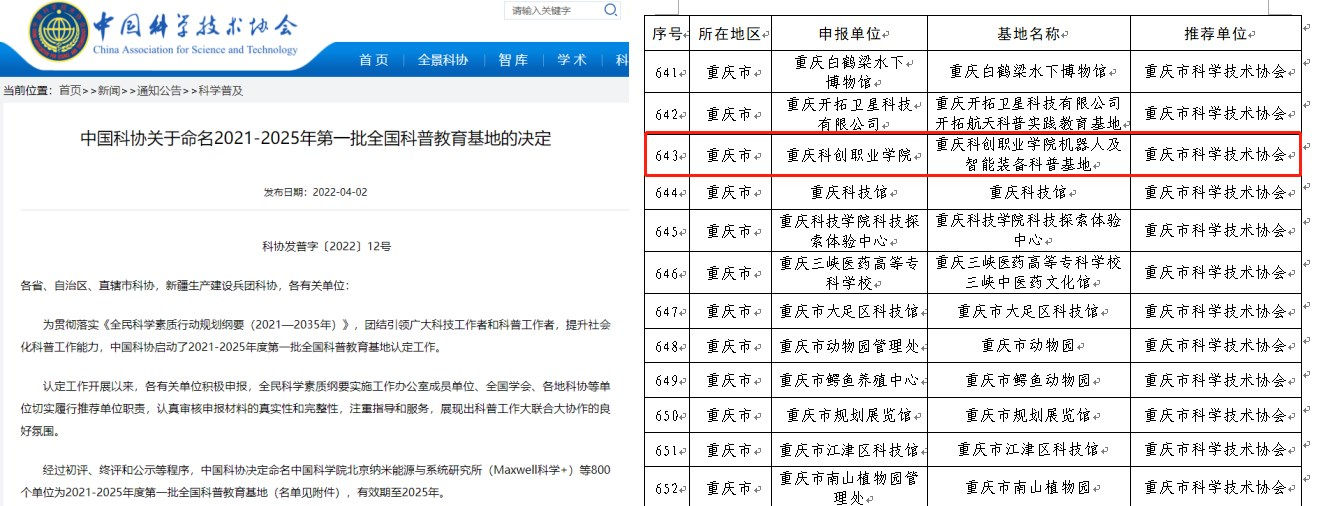Select the 智库 navigation tab
This screenshot has height=506, width=1327.
pyautogui.click(x=512, y=60)
